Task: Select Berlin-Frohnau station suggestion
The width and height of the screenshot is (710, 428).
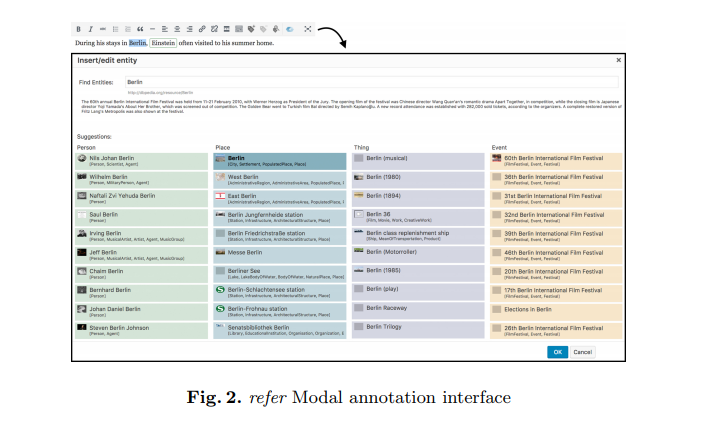Action: [280, 312]
